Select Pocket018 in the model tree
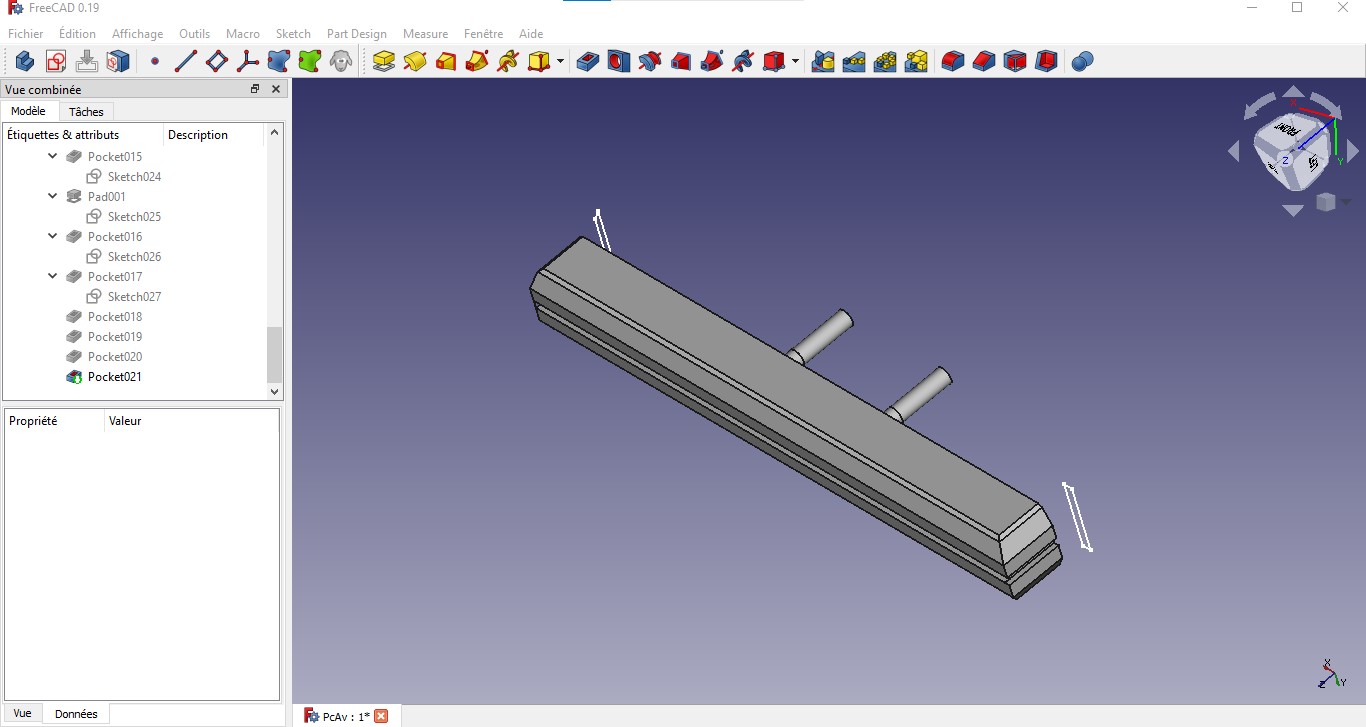The width and height of the screenshot is (1366, 727). pyautogui.click(x=115, y=316)
